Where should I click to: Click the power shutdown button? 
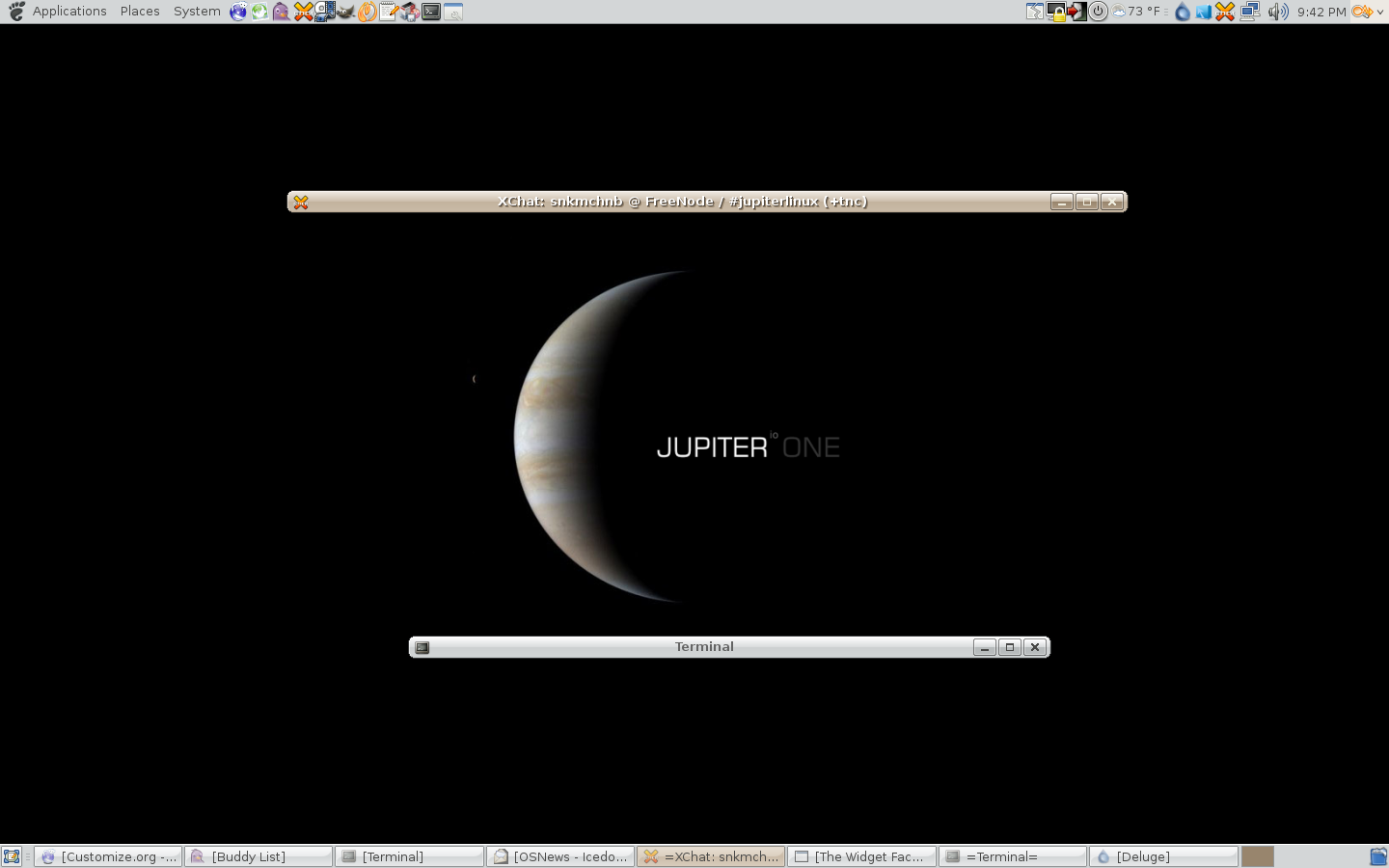(1098, 12)
